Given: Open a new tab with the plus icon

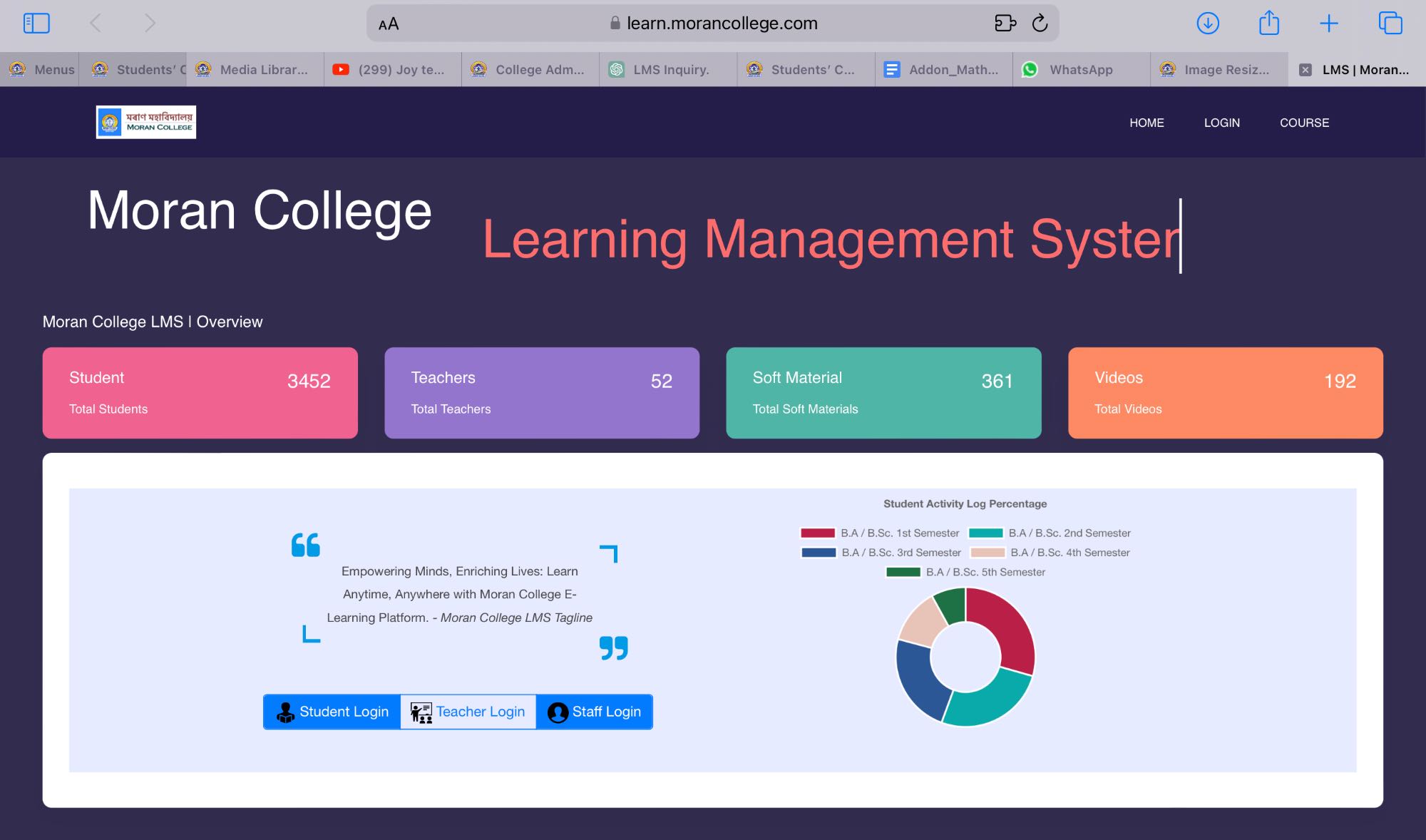Looking at the screenshot, I should coord(1329,24).
